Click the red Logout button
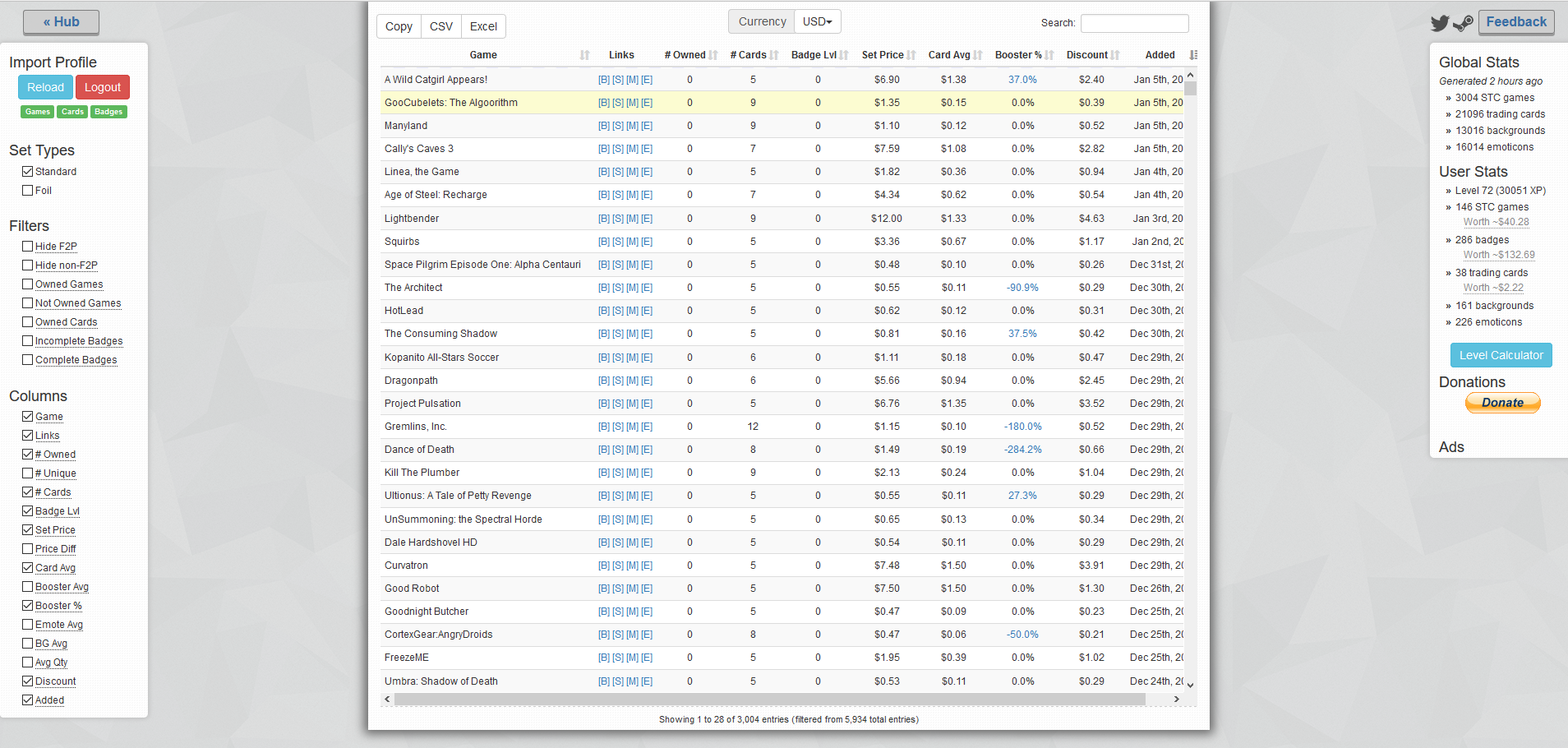 point(103,87)
